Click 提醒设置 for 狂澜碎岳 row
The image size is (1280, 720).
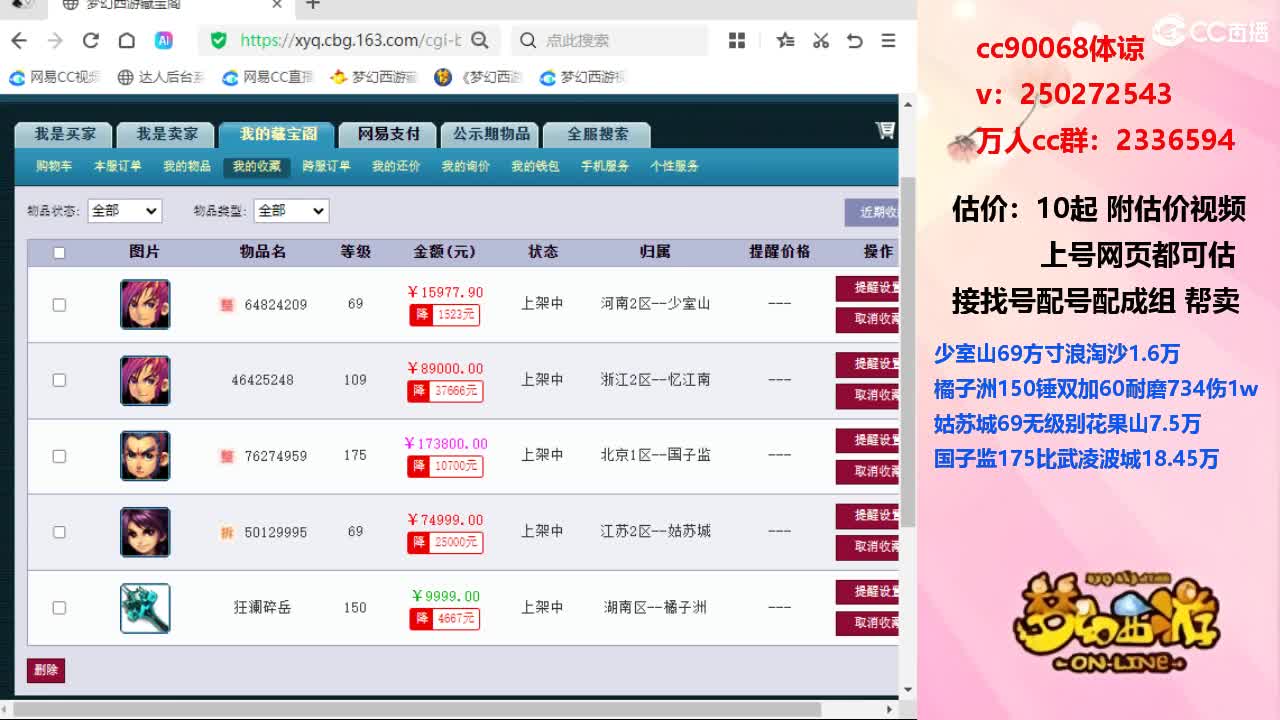[x=867, y=592]
